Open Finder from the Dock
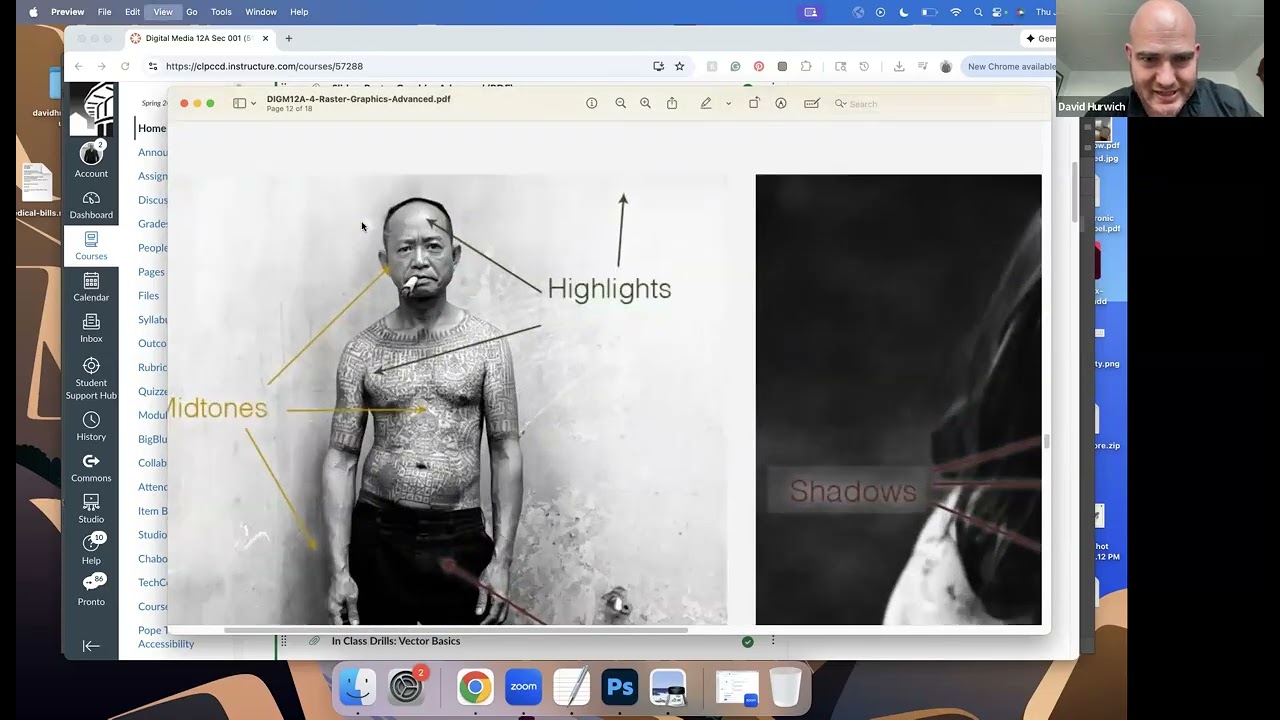 click(357, 688)
